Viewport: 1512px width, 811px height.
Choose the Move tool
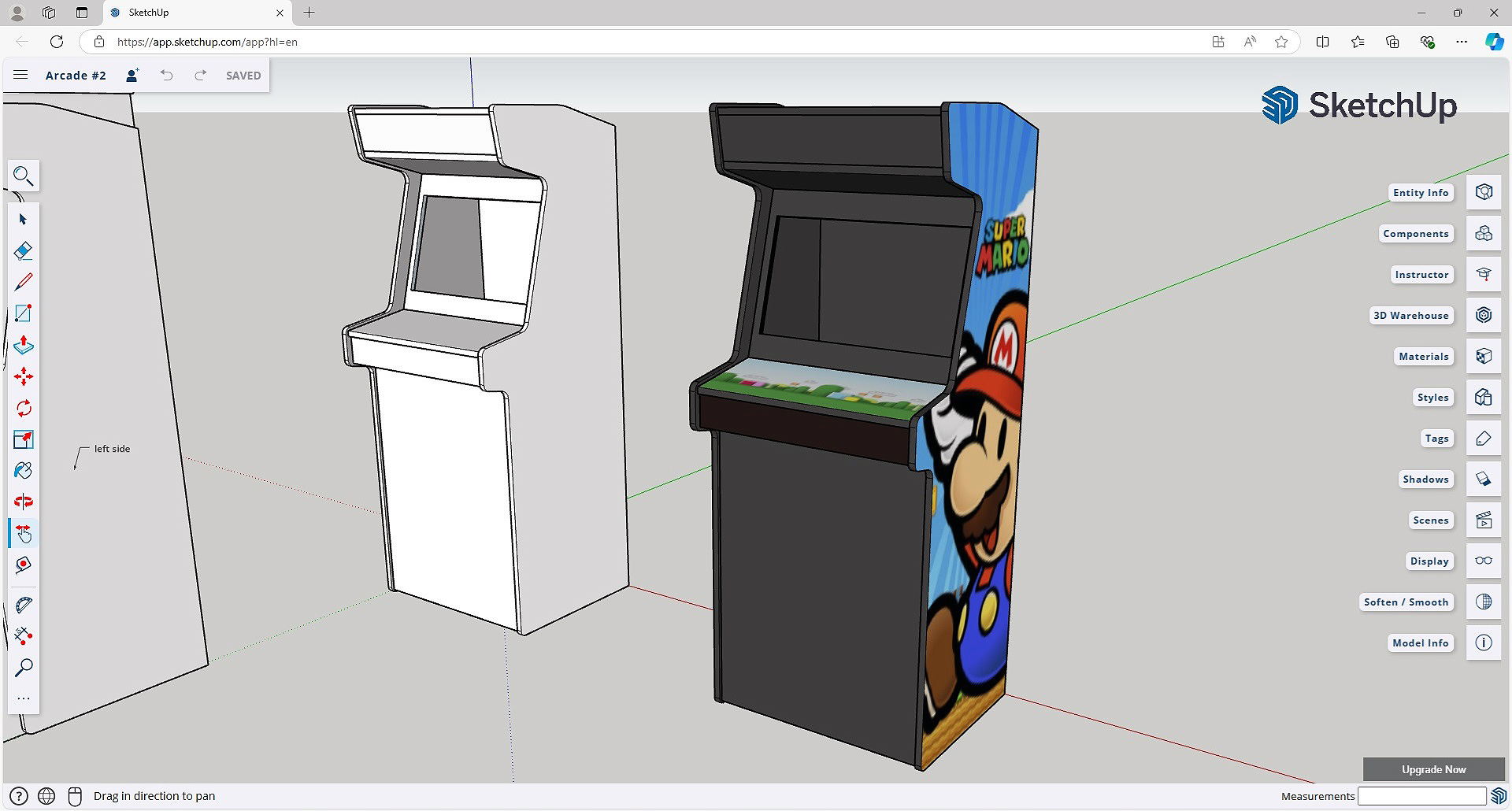pos(24,376)
